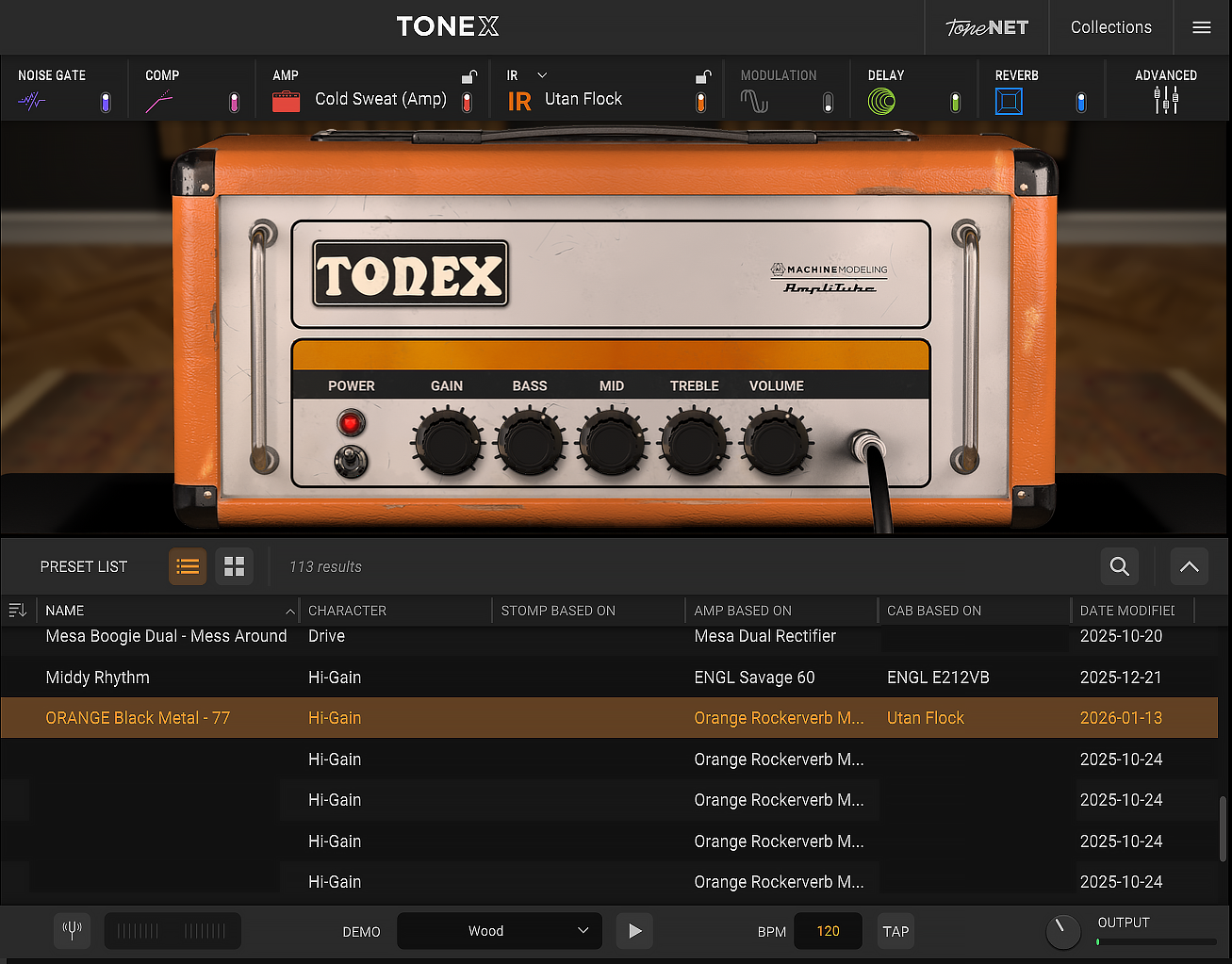Screen dimensions: 1232x964
Task: Tap the TAP tempo button
Action: click(896, 931)
